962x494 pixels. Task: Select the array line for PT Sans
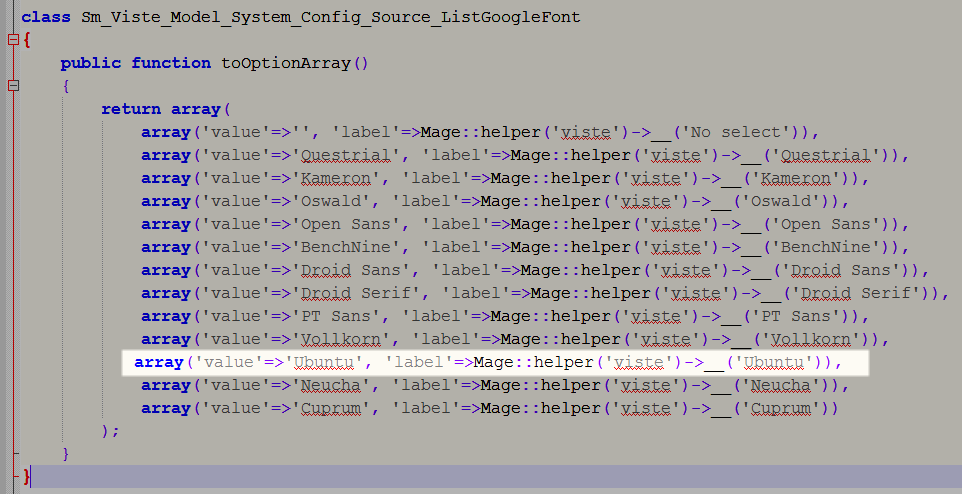[505, 316]
